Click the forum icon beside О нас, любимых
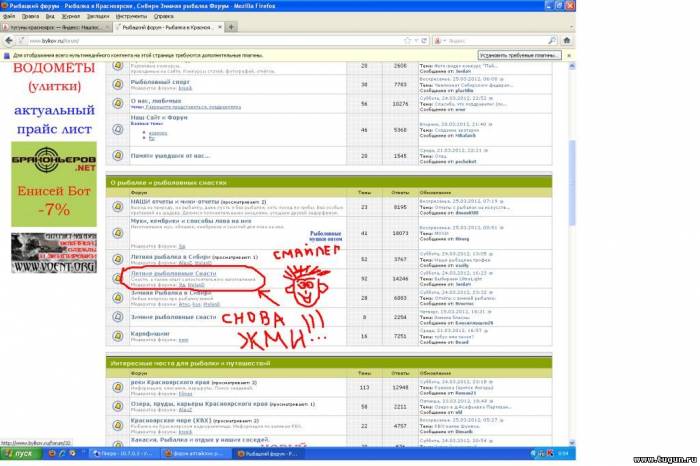 coord(118,103)
